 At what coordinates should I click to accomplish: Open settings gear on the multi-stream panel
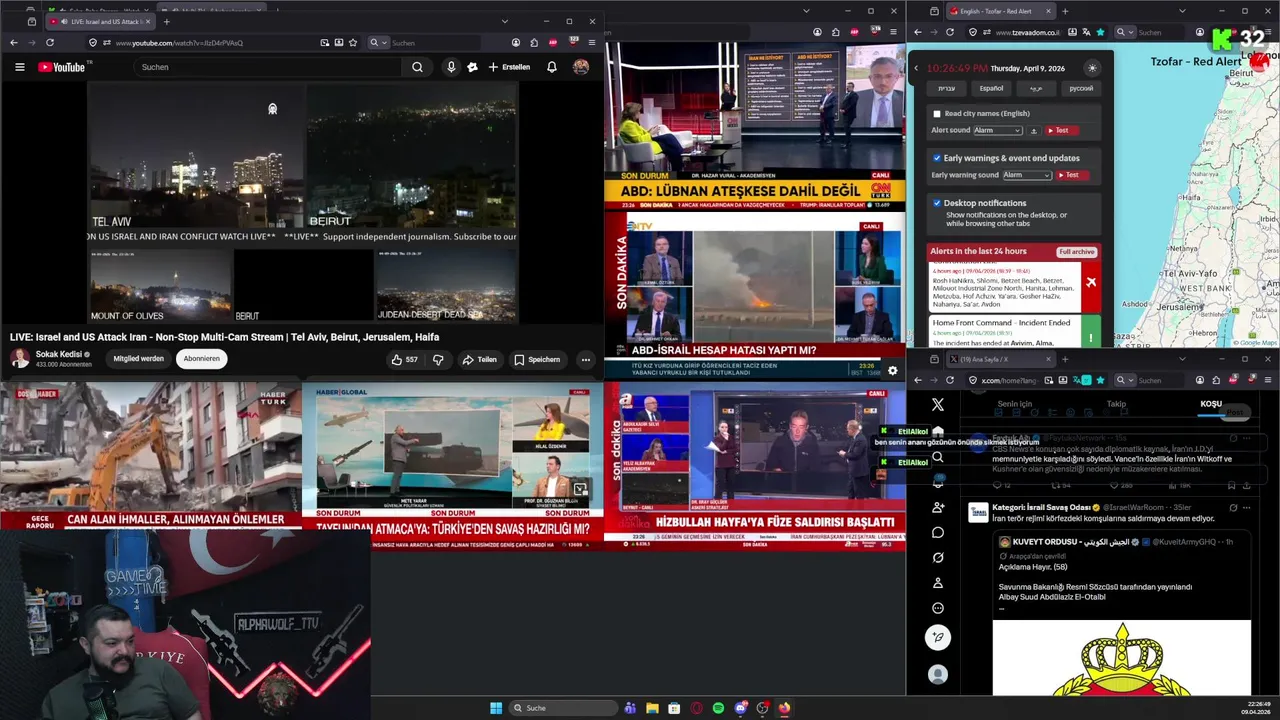tap(892, 370)
